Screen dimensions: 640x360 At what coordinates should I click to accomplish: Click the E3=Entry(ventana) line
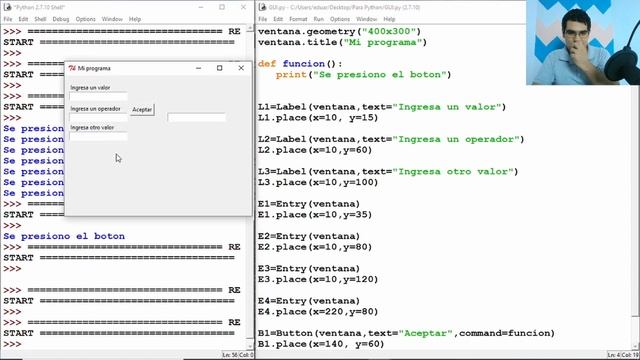click(x=309, y=269)
